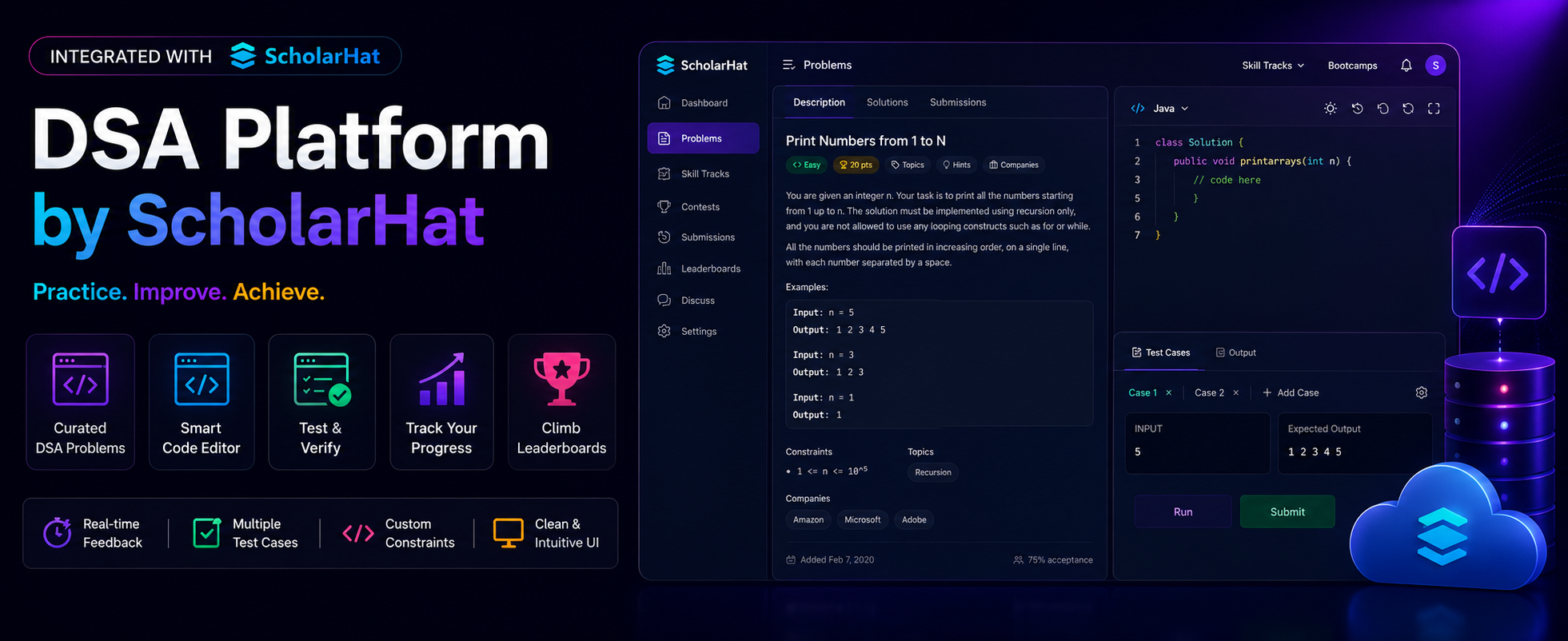Open the Discuss section in sidebar
The width and height of the screenshot is (1568, 641).
686,301
